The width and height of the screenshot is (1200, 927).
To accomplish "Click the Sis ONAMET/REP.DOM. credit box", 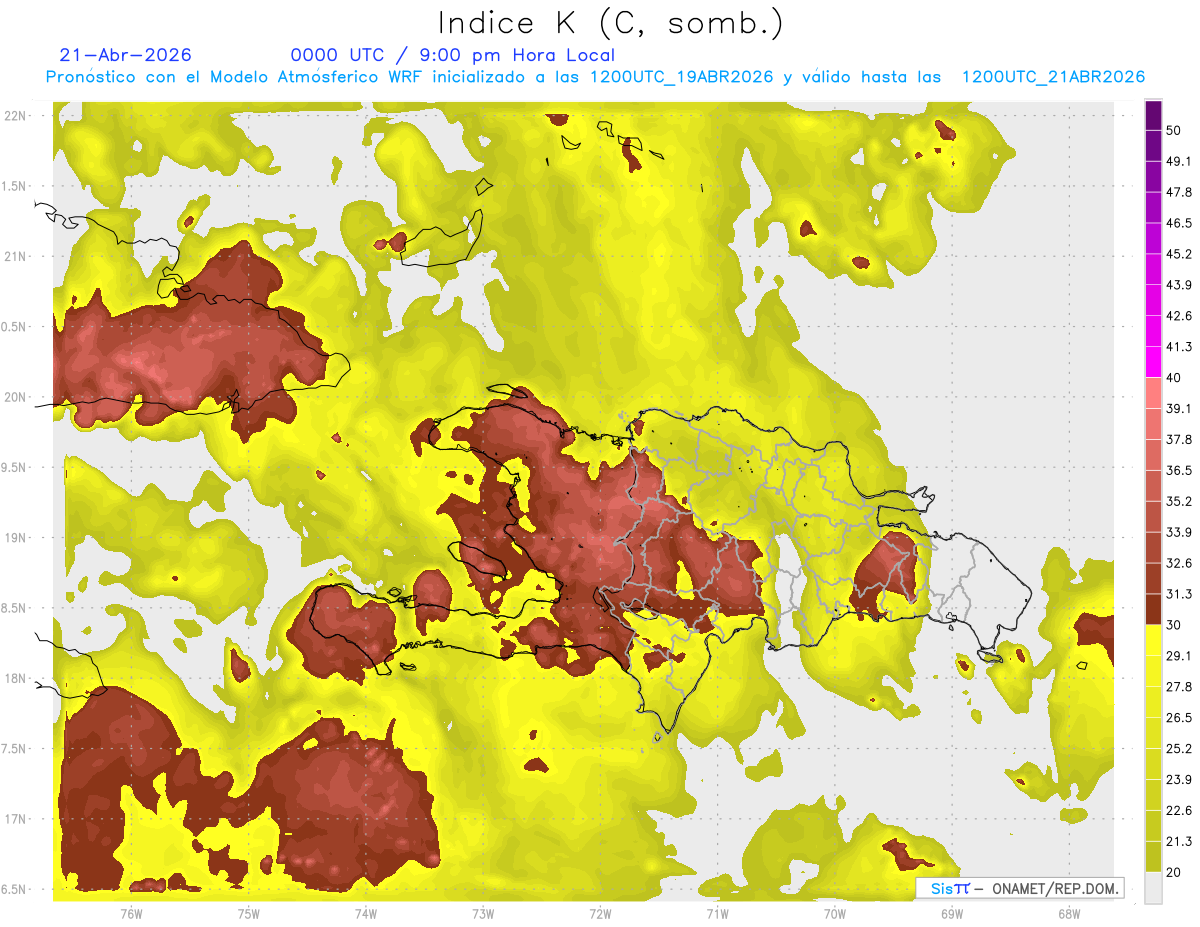I will pyautogui.click(x=1020, y=888).
